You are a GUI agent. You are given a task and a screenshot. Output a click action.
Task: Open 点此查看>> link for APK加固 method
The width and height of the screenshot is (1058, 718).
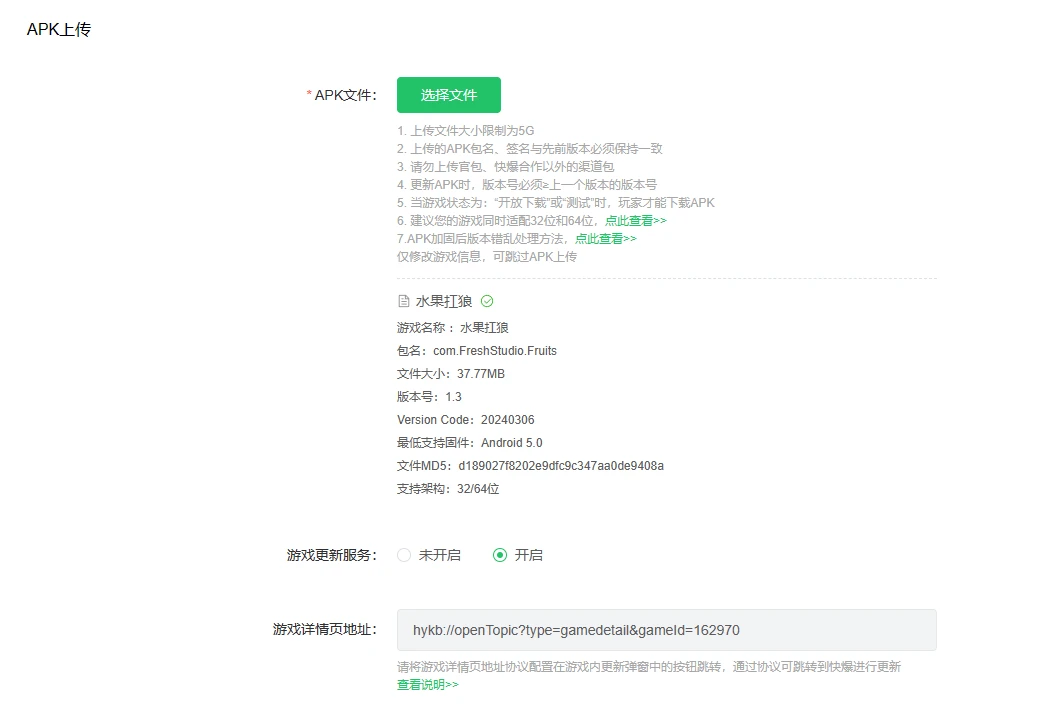click(x=605, y=239)
